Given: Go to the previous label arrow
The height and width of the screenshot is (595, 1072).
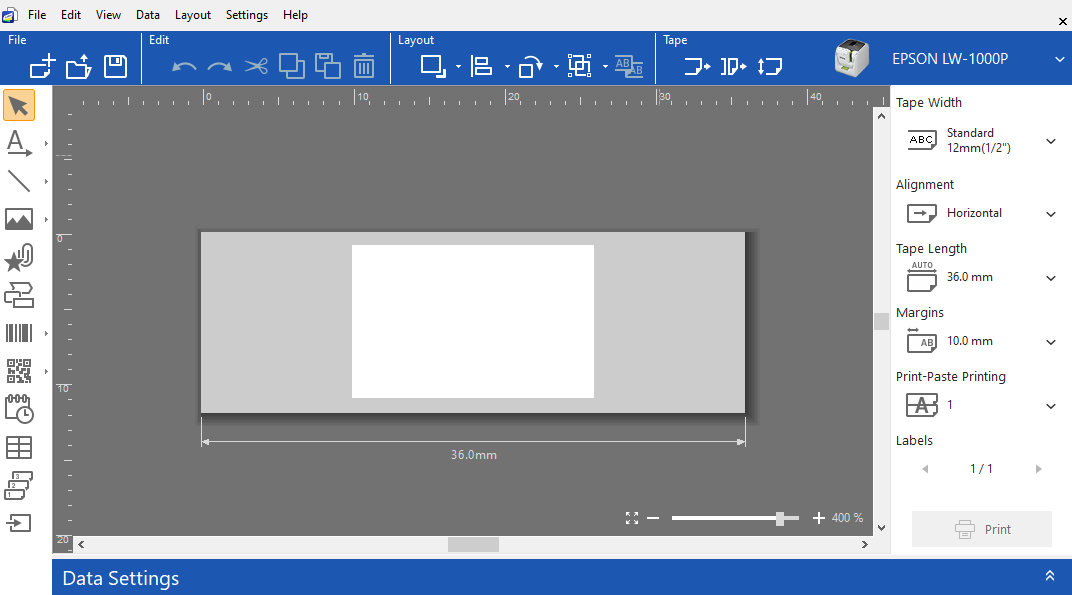Looking at the screenshot, I should point(925,469).
